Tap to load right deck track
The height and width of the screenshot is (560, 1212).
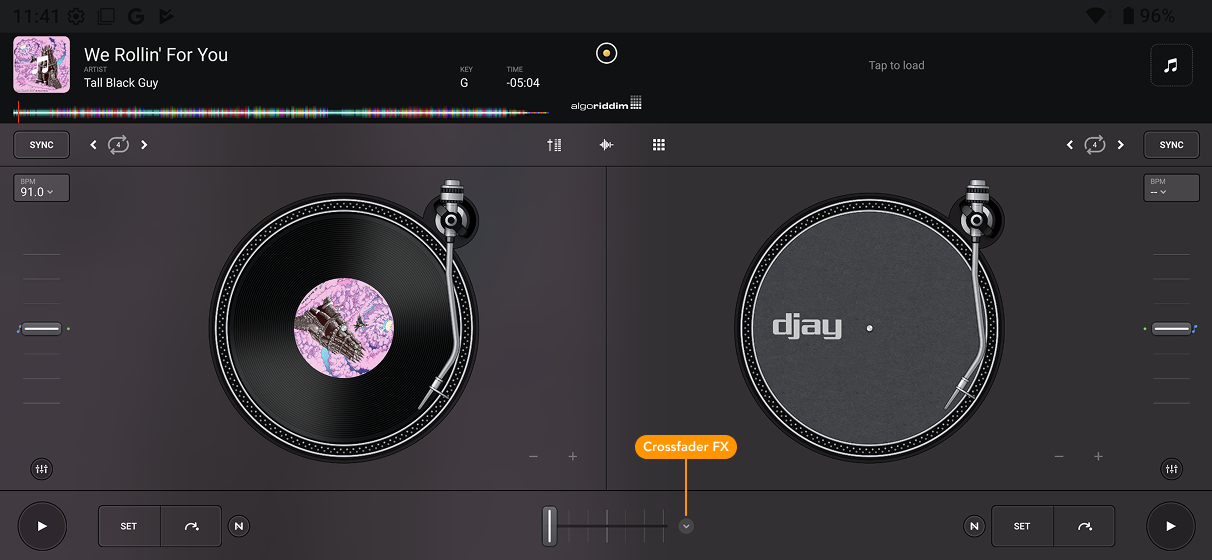[896, 65]
